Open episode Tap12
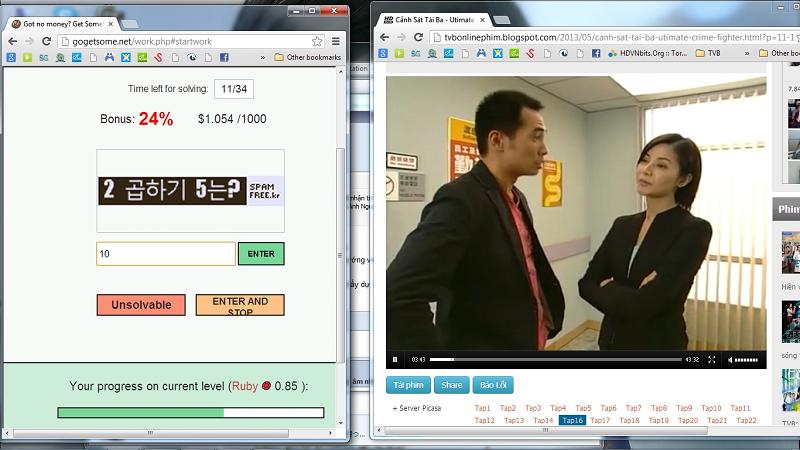This screenshot has height=450, width=800. [485, 420]
